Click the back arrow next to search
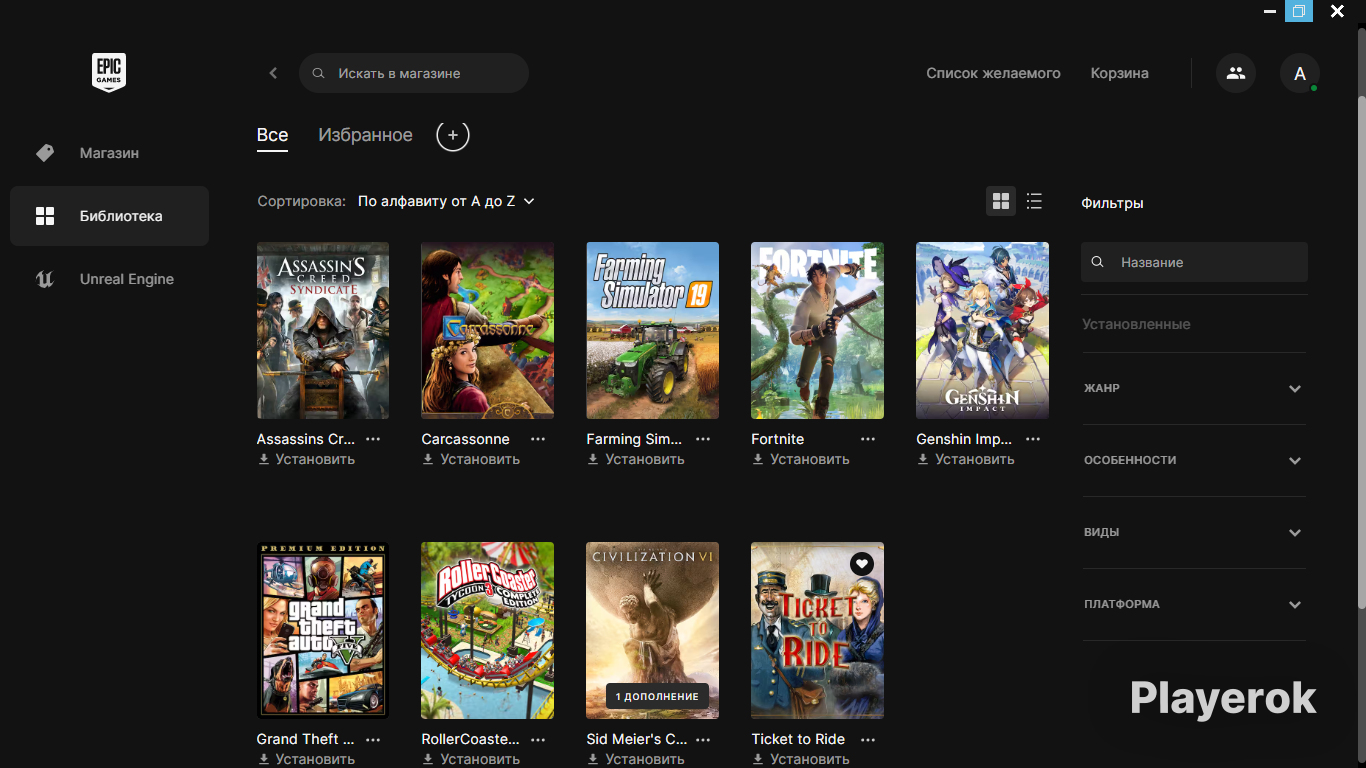 273,73
